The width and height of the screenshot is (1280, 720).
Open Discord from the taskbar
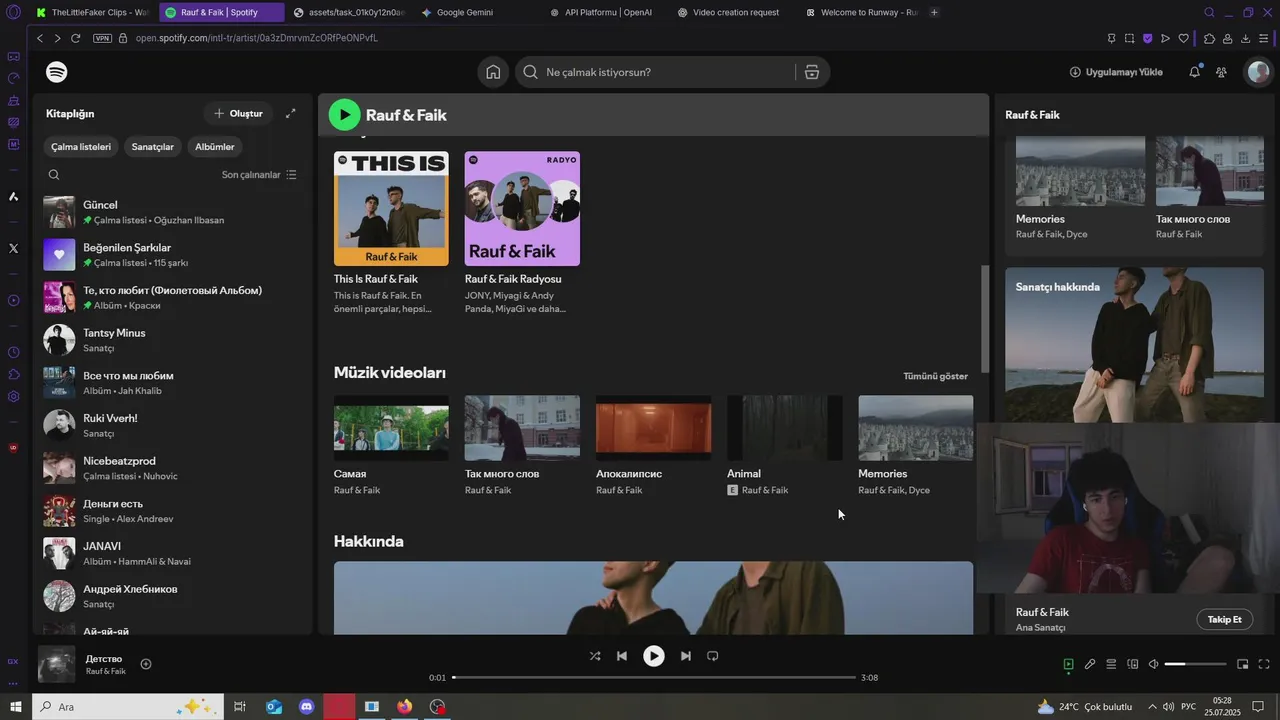coord(307,707)
